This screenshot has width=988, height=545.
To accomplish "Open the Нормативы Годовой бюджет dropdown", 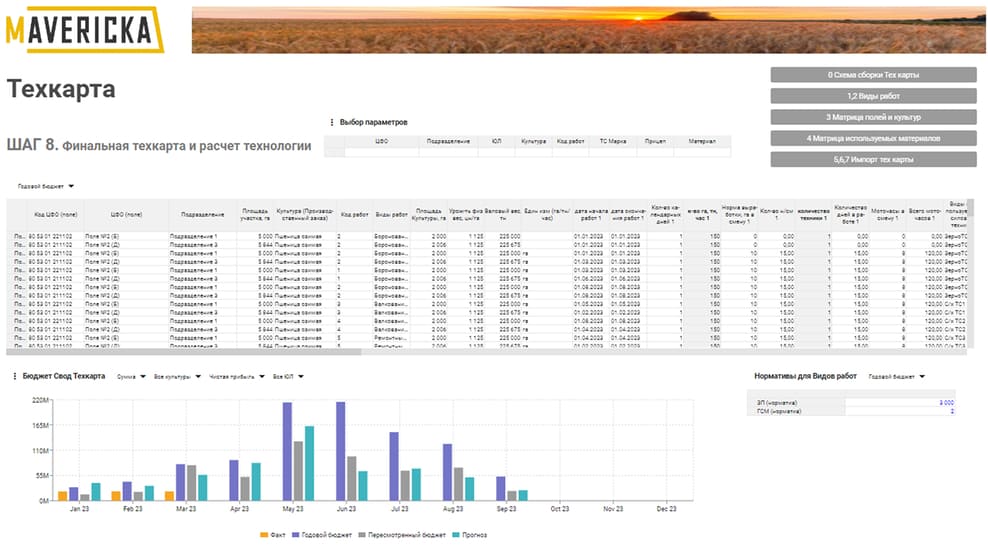I will tap(897, 377).
